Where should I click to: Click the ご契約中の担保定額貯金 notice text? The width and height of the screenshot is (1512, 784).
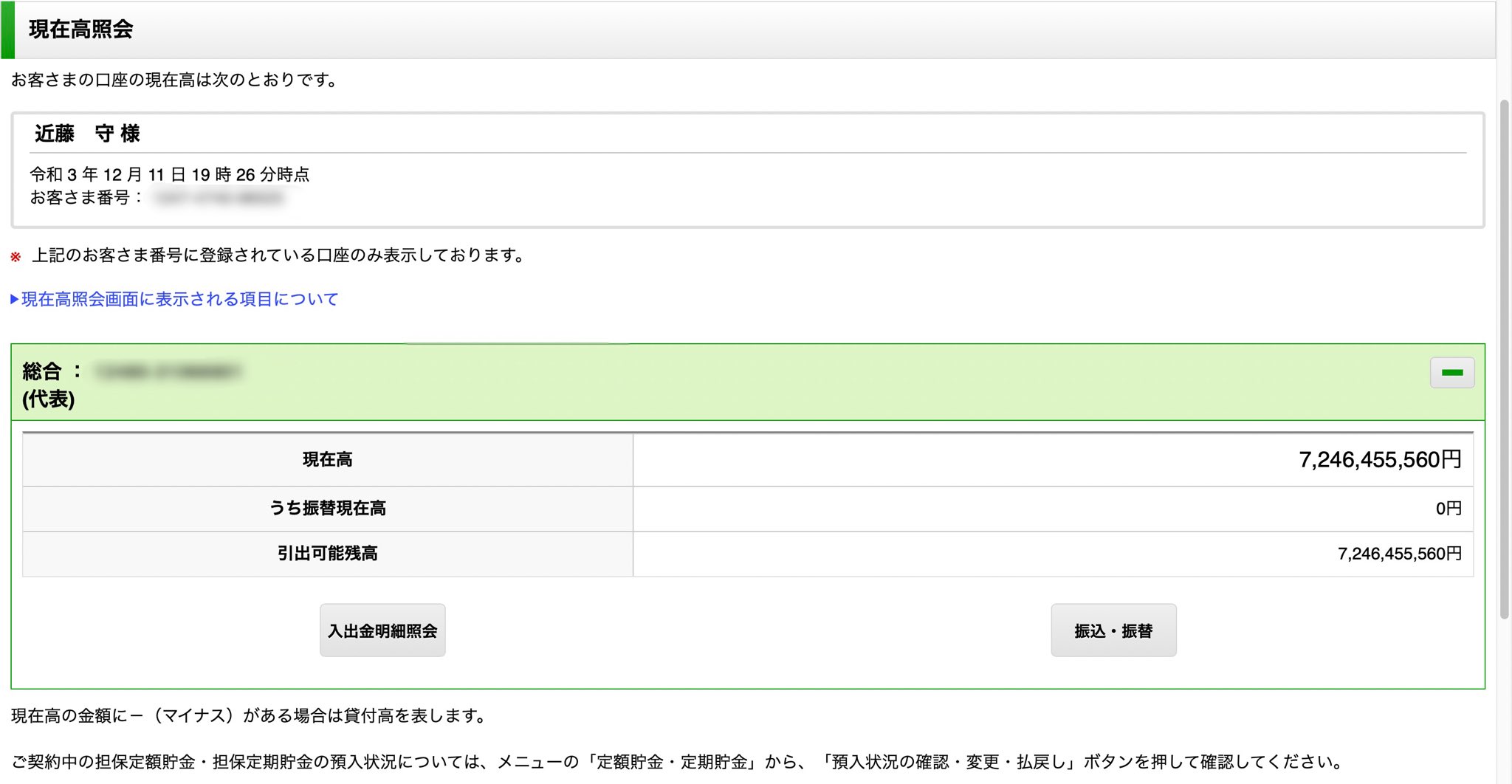click(676, 761)
